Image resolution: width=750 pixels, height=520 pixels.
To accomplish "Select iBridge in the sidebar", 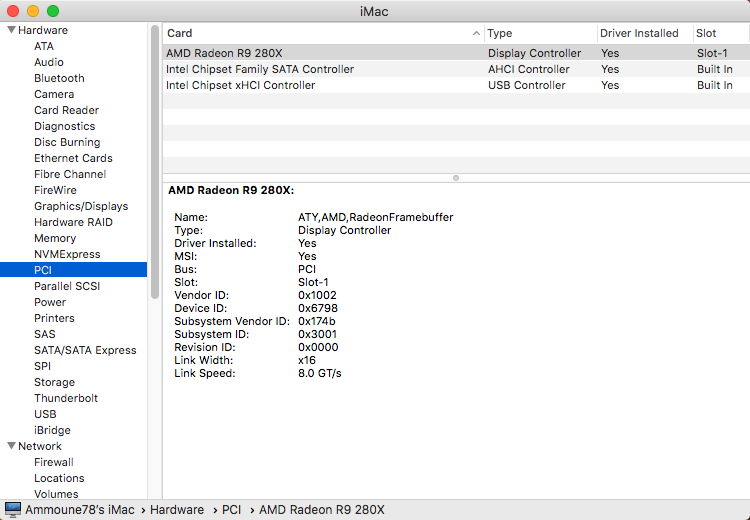I will click(52, 430).
